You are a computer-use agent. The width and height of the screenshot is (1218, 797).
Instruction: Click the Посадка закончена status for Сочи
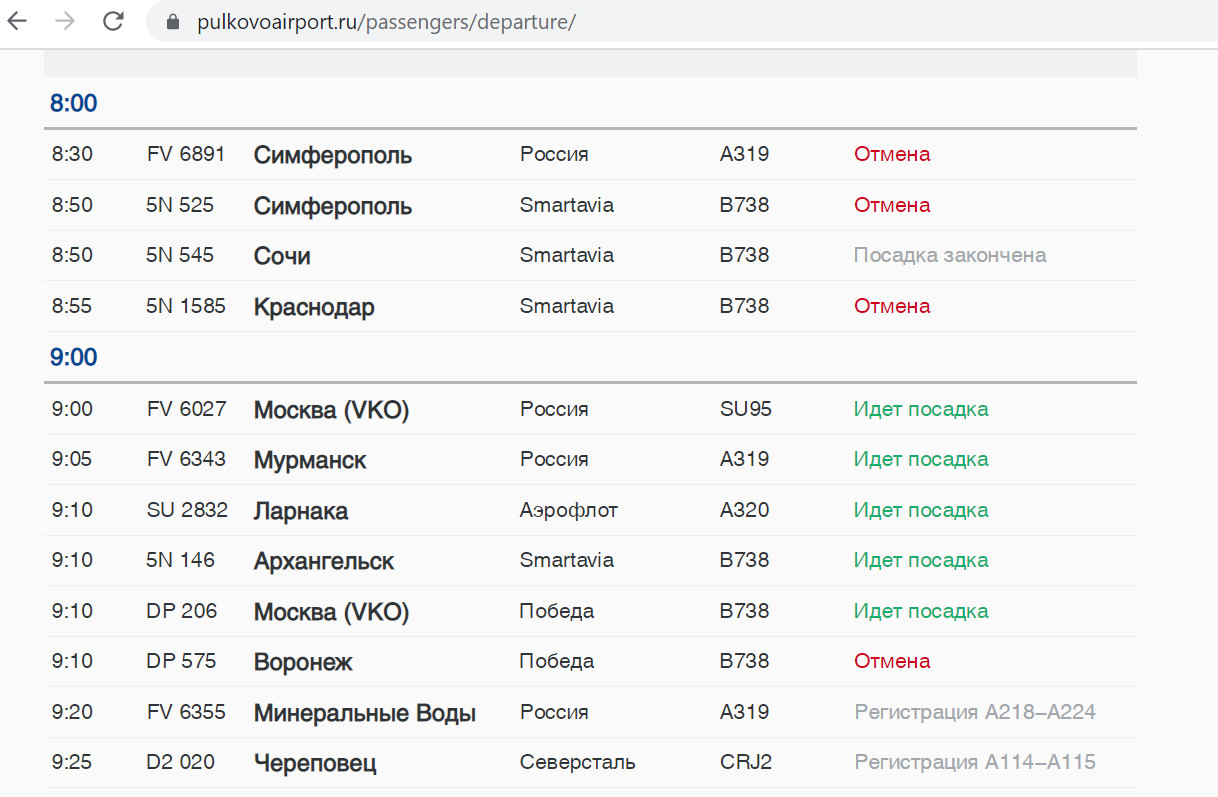tap(950, 255)
